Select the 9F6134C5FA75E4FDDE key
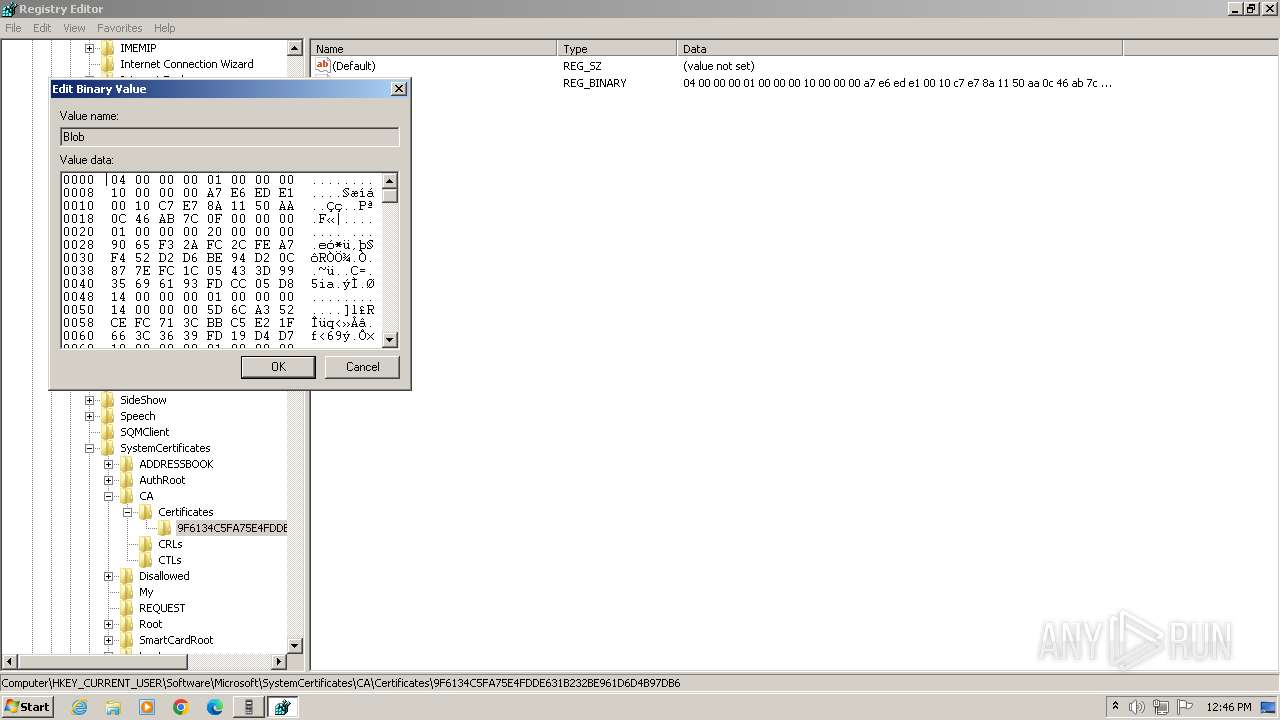This screenshot has width=1280, height=720. tap(231, 528)
